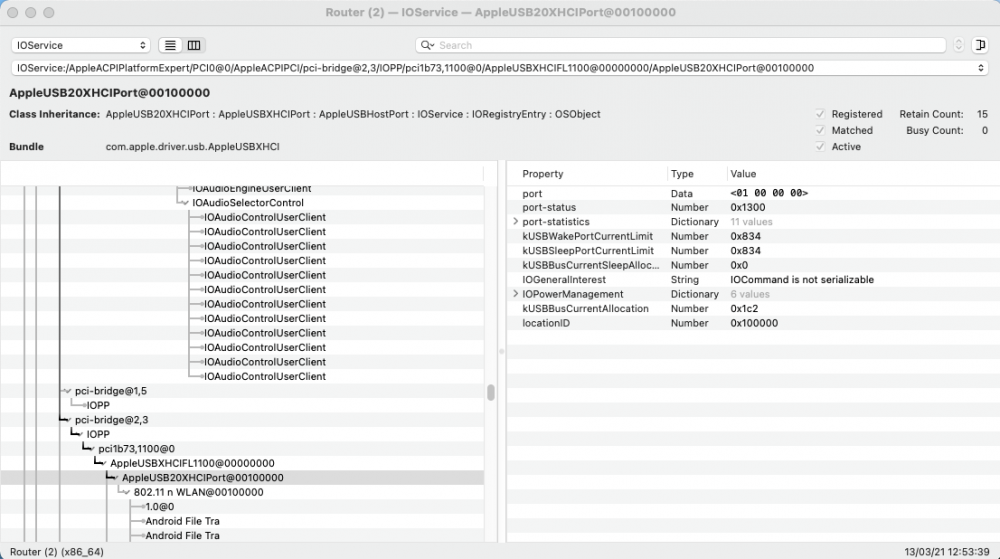Viewport: 1000px width, 559px height.
Task: Click the Router (2) (x86_64) status text
Action: pyautogui.click(x=57, y=552)
